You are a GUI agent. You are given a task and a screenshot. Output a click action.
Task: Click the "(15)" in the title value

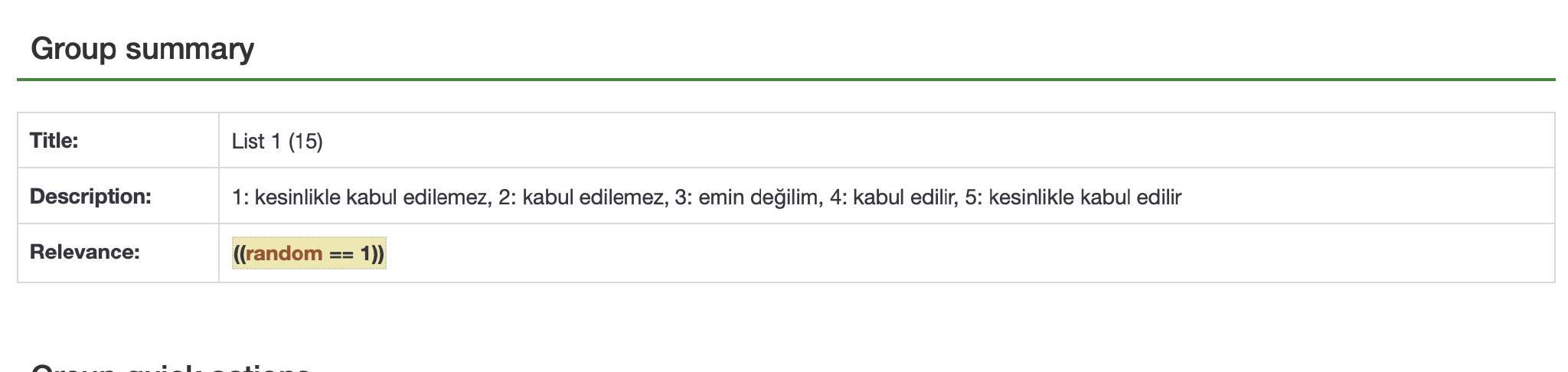[305, 142]
